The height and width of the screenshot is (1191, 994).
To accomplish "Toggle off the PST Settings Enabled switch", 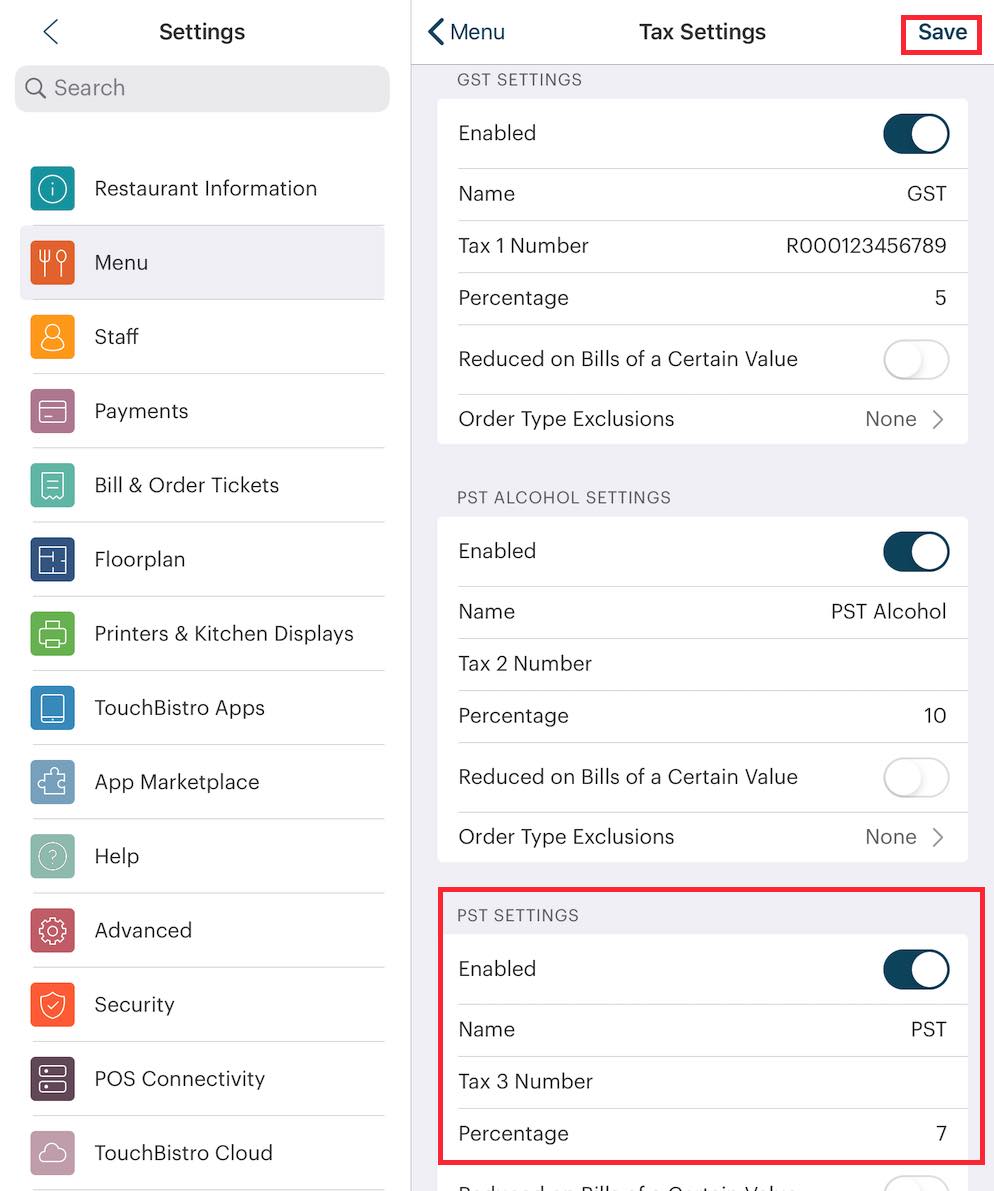I will click(x=915, y=970).
